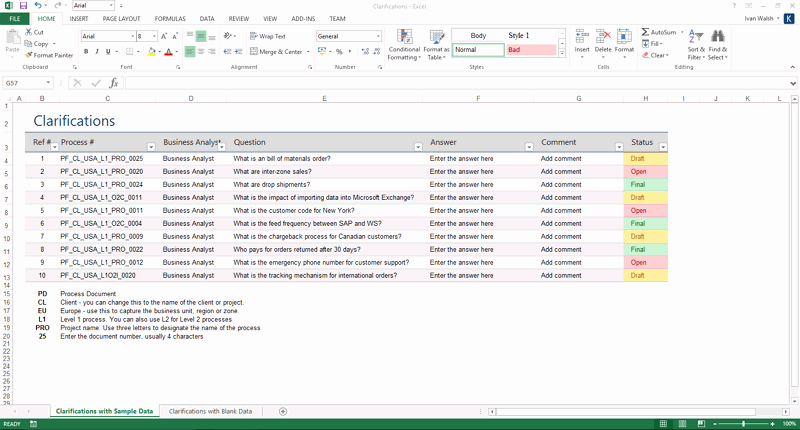Click the Wrap Text button
The width and height of the screenshot is (800, 430).
268,36
